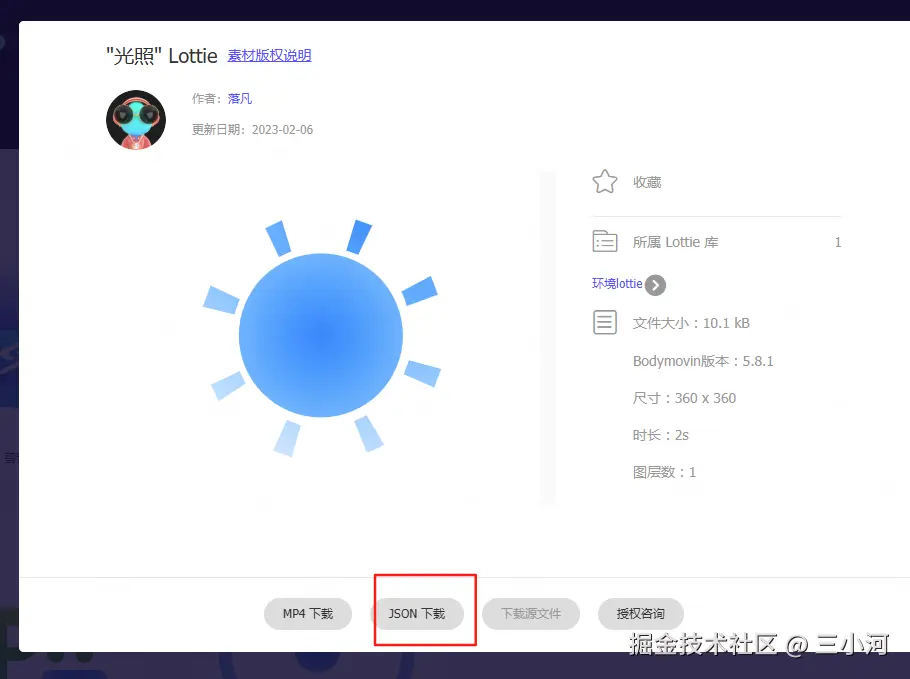
Task: Click the 文件大小:10.1 kB text
Action: 691,323
